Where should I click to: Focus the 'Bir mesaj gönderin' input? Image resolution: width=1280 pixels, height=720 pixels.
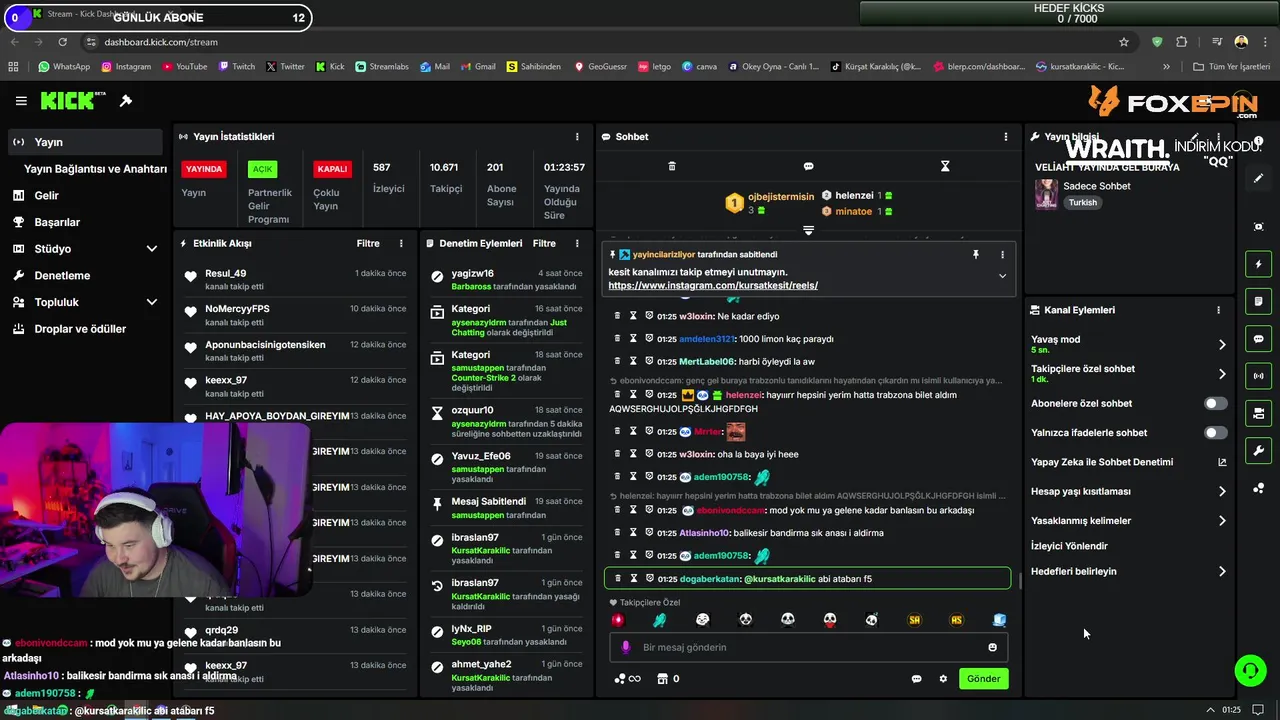[x=810, y=647]
